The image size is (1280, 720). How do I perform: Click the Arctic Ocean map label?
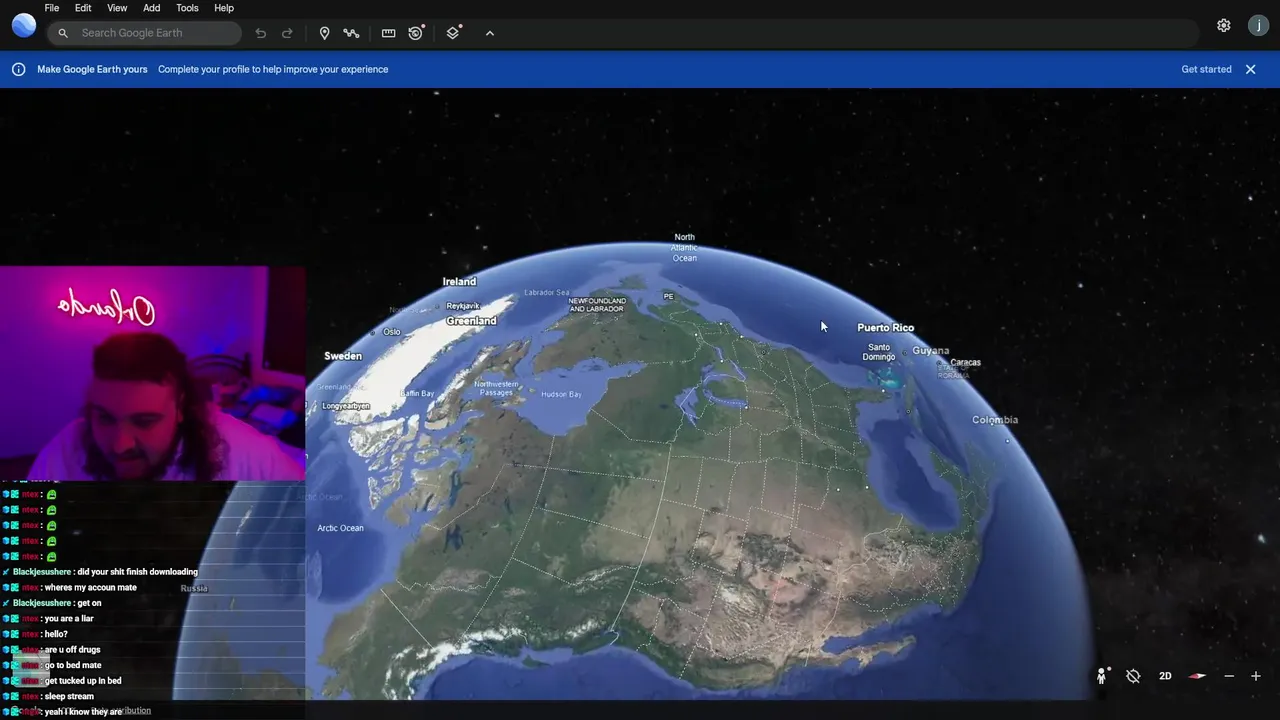pos(340,528)
